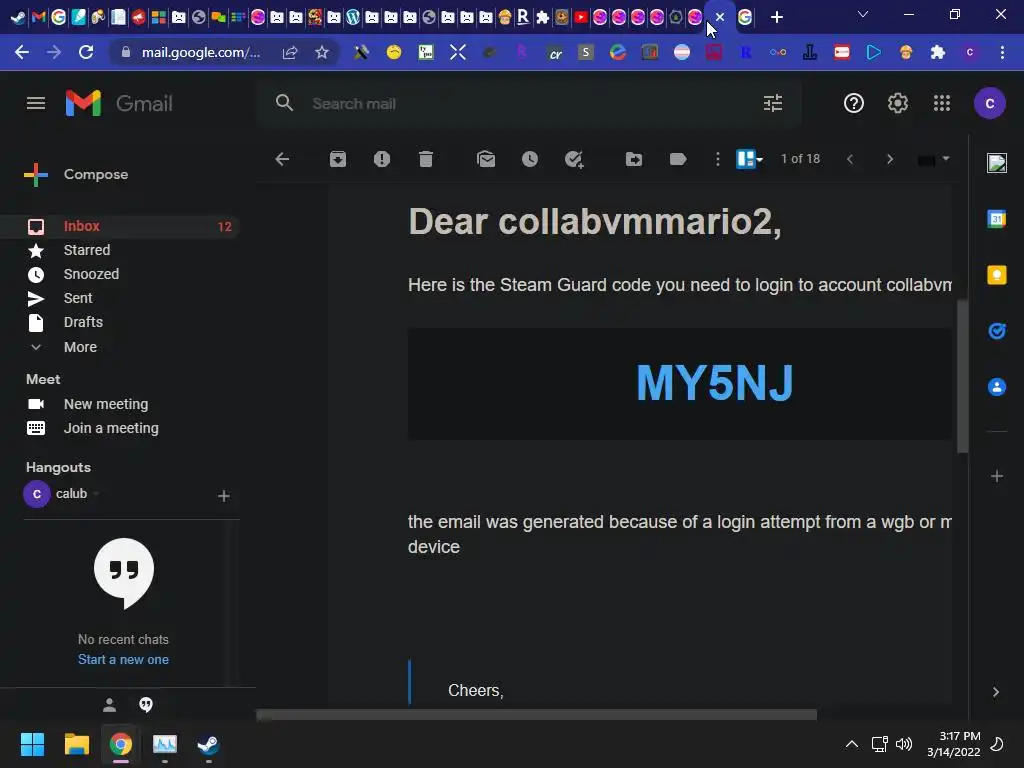Open calub Hangouts status dropdown
The height and width of the screenshot is (768, 1024).
click(96, 494)
